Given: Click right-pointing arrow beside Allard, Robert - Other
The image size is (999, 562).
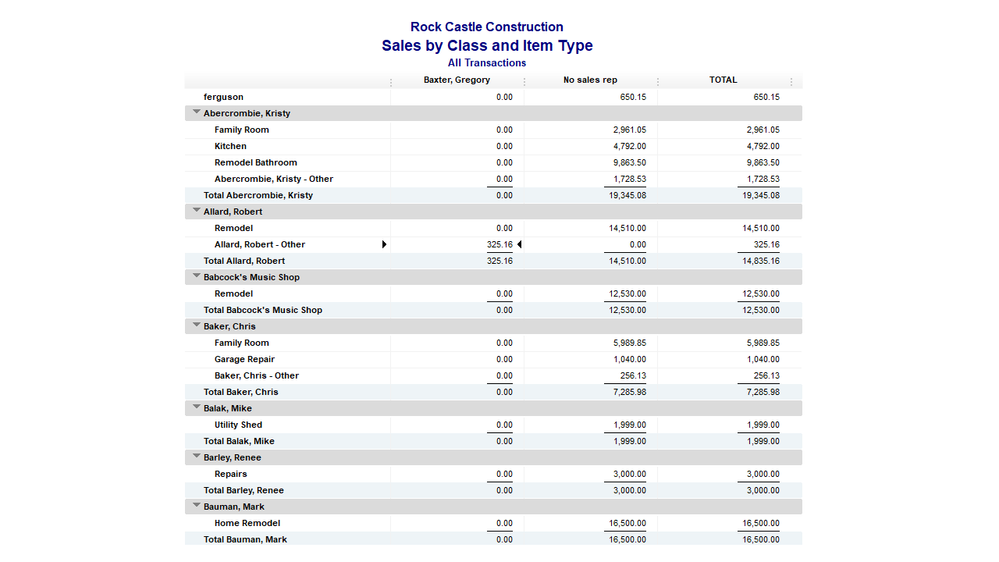Looking at the screenshot, I should point(384,244).
